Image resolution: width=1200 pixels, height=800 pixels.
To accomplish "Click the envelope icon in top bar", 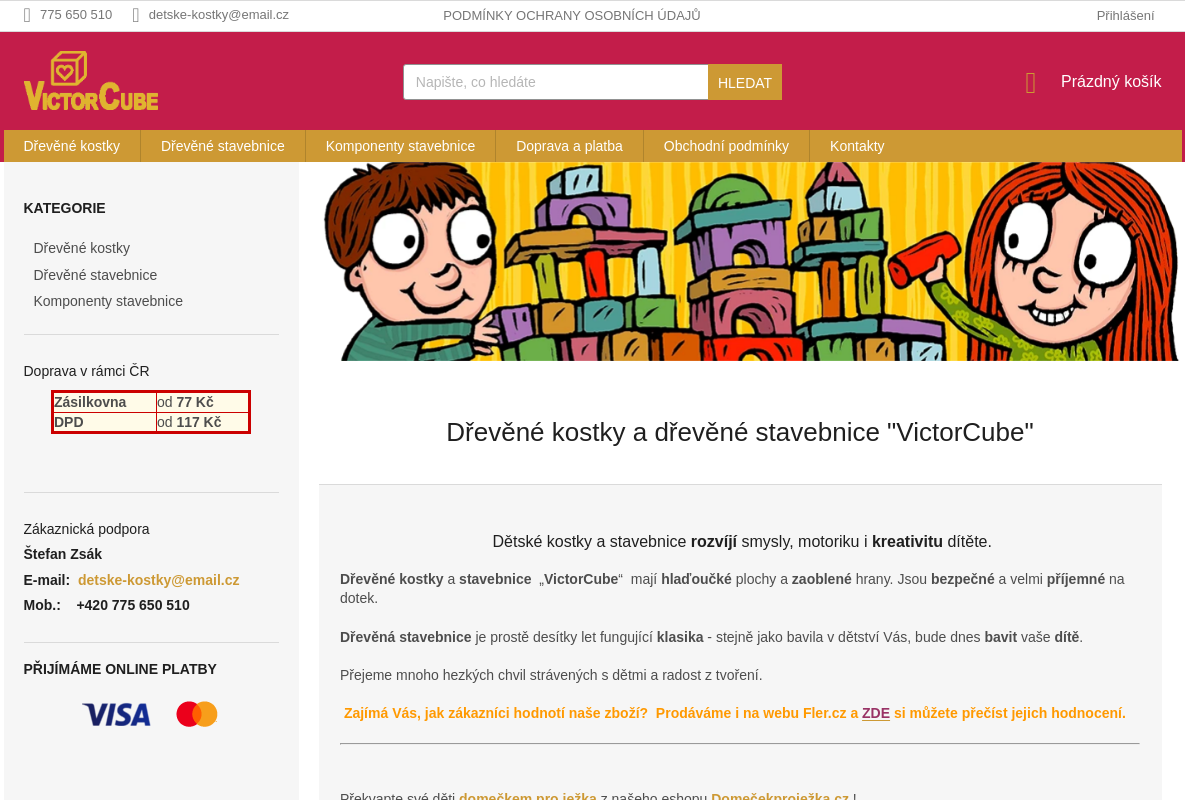I will pyautogui.click(x=136, y=15).
